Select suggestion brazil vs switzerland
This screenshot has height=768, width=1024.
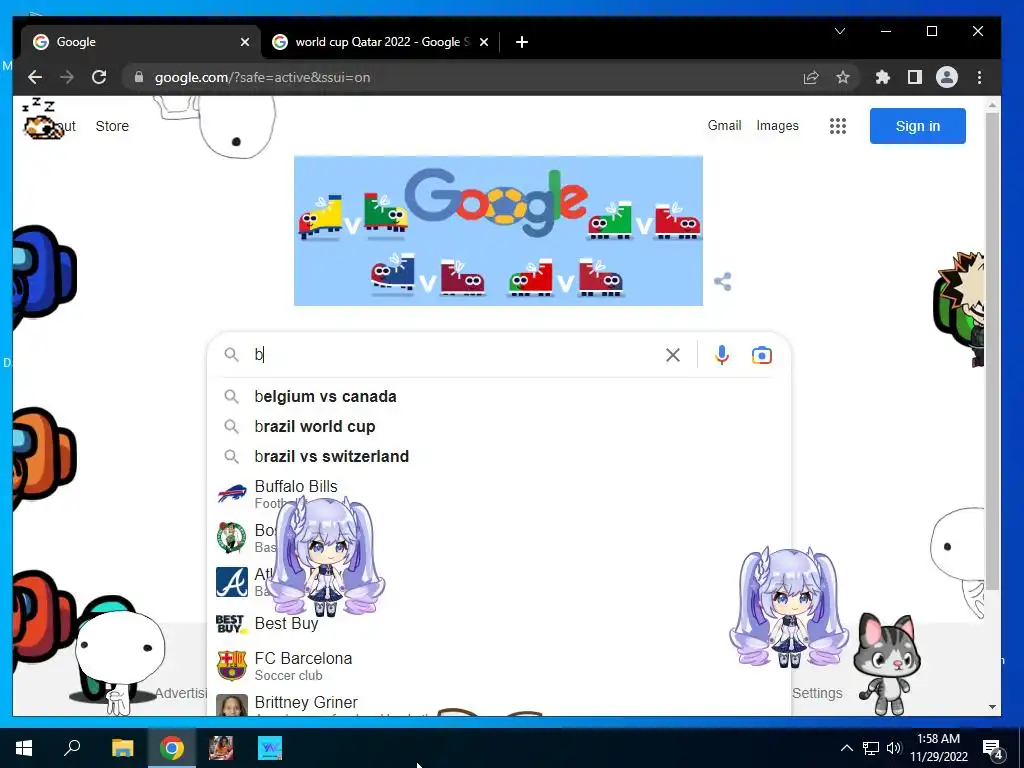(499, 456)
